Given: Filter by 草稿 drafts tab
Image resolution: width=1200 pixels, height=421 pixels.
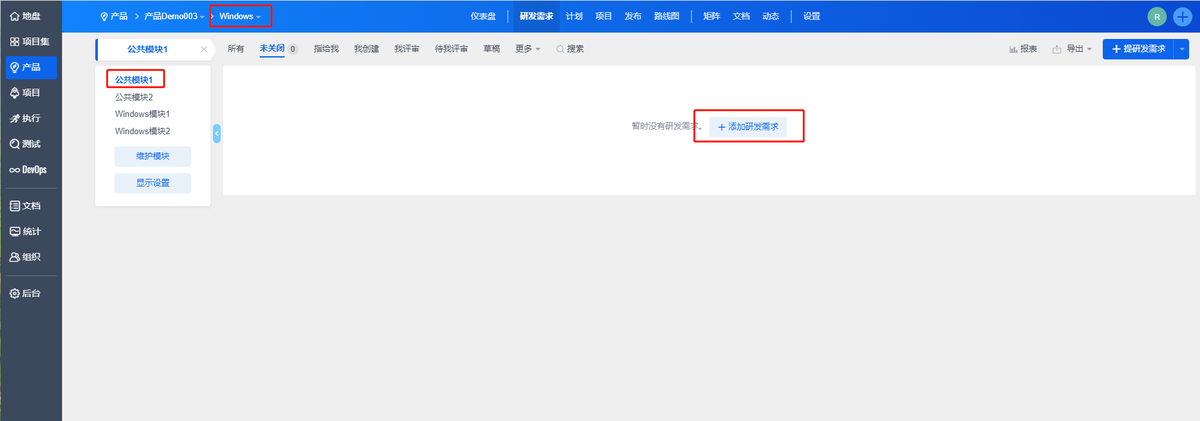Looking at the screenshot, I should (x=492, y=48).
